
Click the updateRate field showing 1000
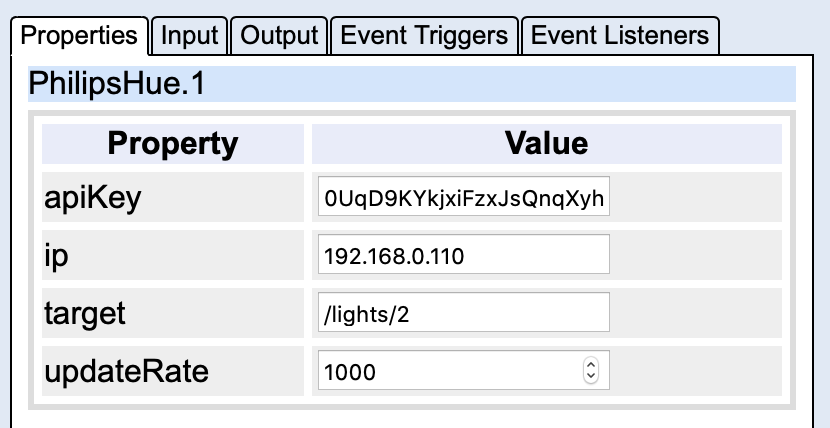pos(464,370)
